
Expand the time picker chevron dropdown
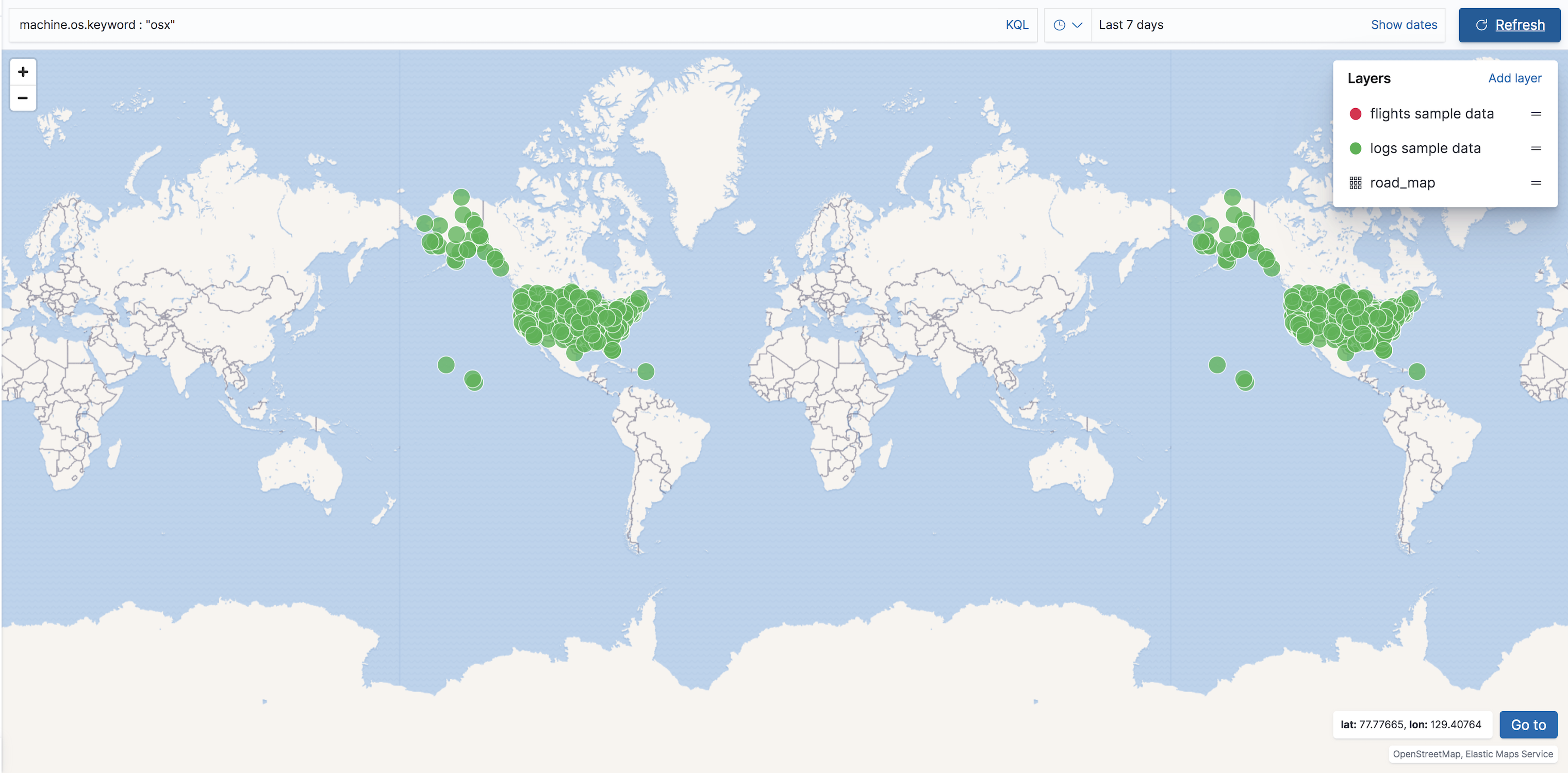coord(1078,25)
